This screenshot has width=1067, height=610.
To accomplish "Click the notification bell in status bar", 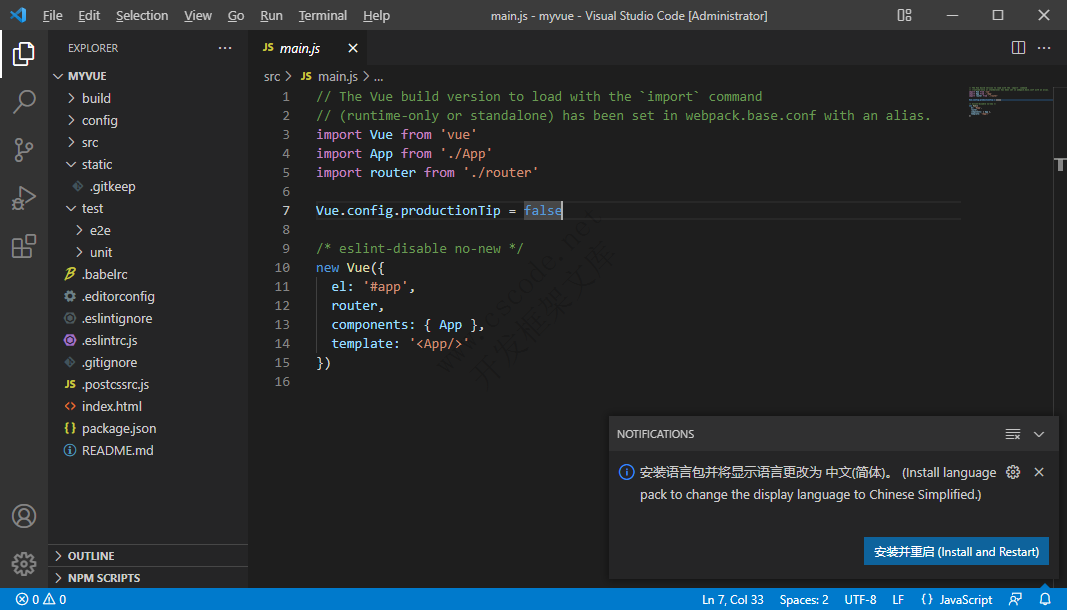I will 1045,599.
